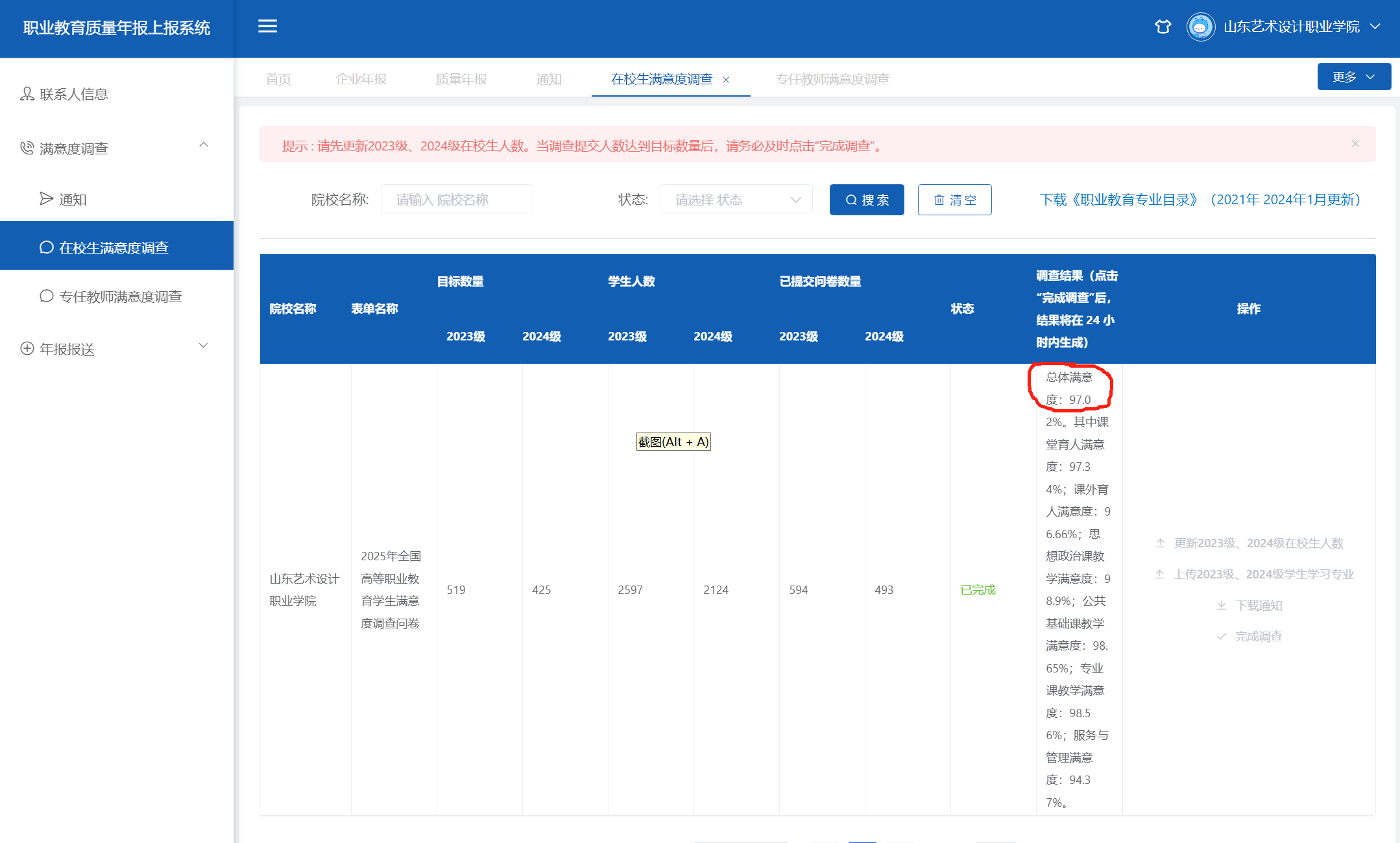Click the shirt theme icon in header
Viewport: 1400px width, 843px height.
(1163, 27)
